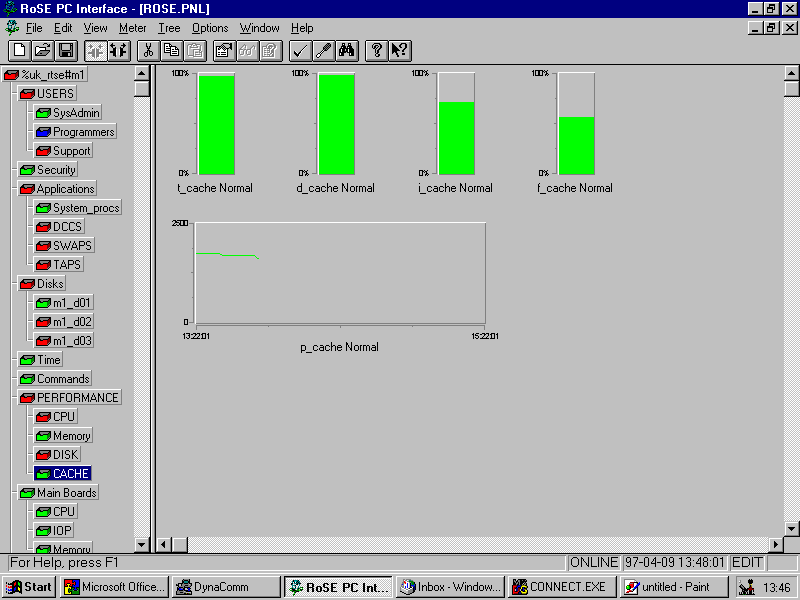Click the Open folder toolbar icon

click(x=42, y=50)
